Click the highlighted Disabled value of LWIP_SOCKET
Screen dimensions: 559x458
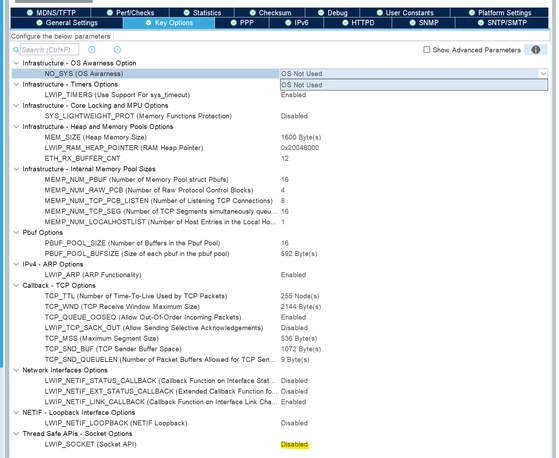point(294,444)
